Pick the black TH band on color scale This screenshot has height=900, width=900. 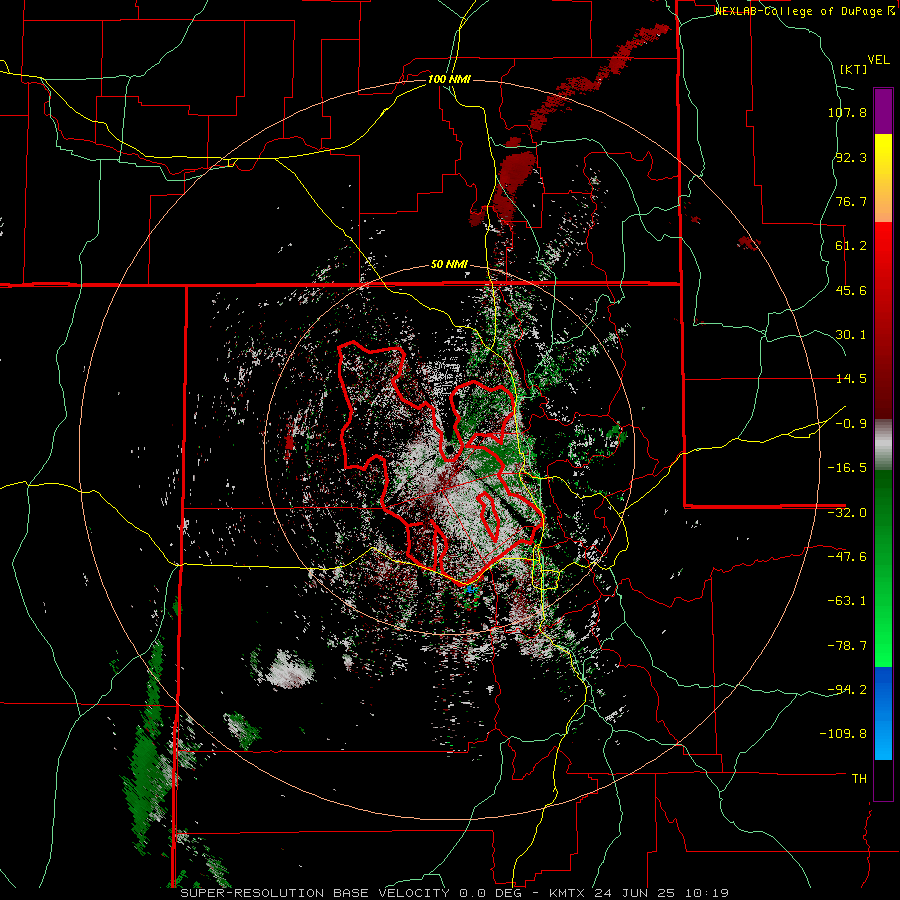883,780
